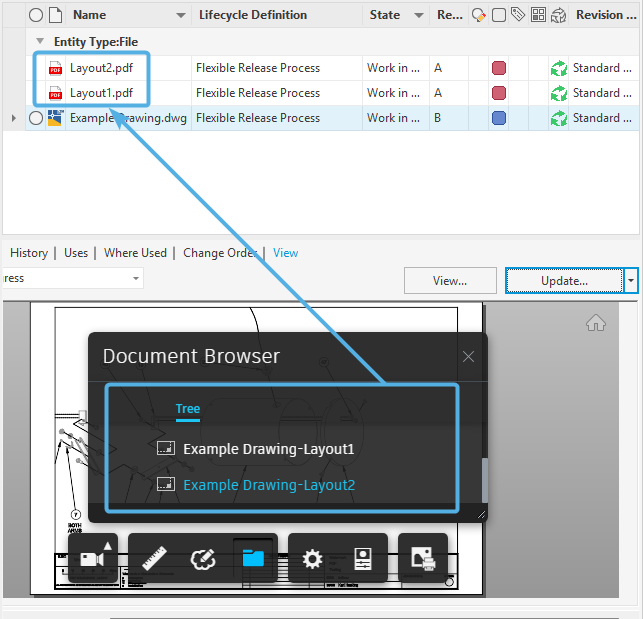Switch to the Change Order tab

coord(220,253)
